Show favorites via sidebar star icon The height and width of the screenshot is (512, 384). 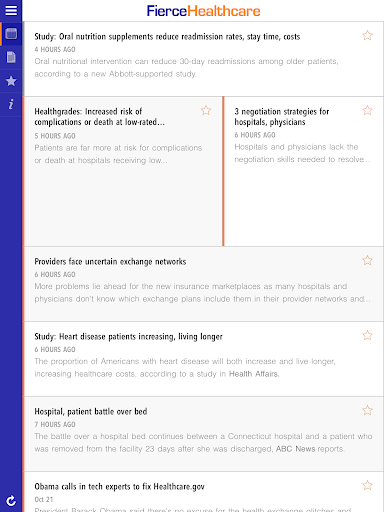coord(11,81)
